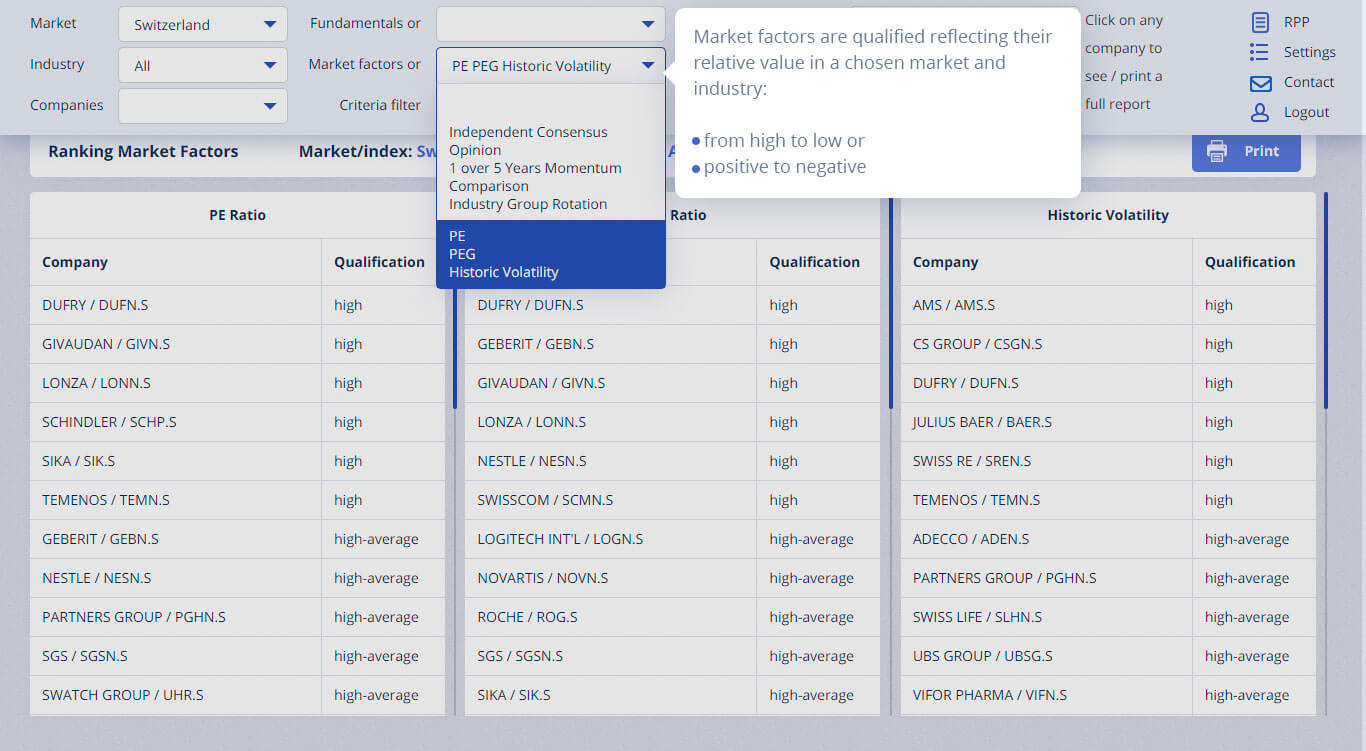
Task: Click the RPP link
Action: pyautogui.click(x=1296, y=22)
